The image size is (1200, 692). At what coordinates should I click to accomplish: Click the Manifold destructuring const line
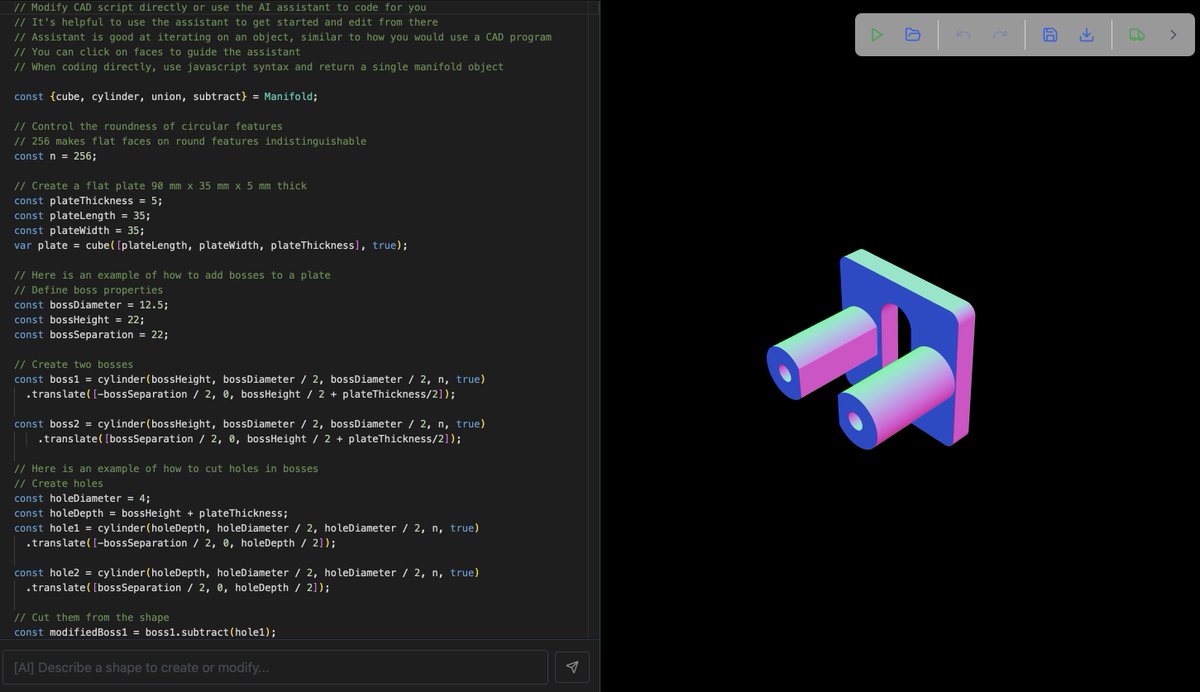click(x=166, y=97)
